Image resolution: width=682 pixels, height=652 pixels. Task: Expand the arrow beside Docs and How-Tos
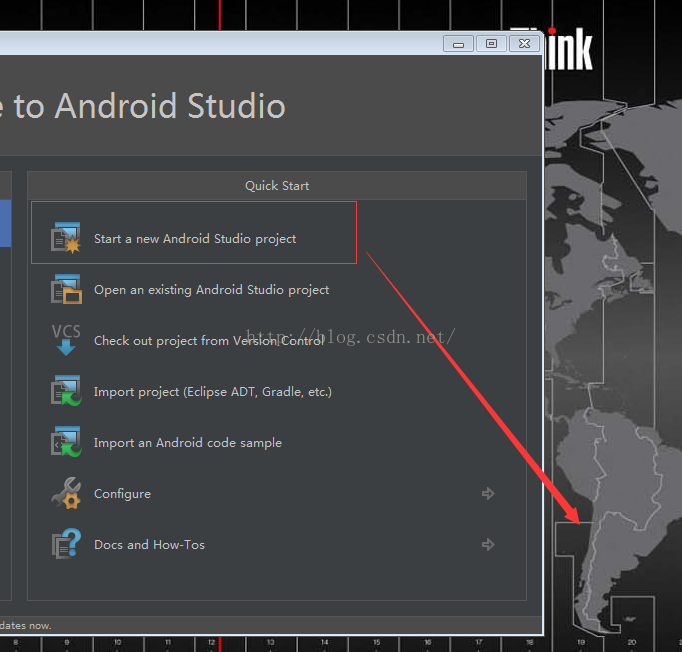click(488, 544)
